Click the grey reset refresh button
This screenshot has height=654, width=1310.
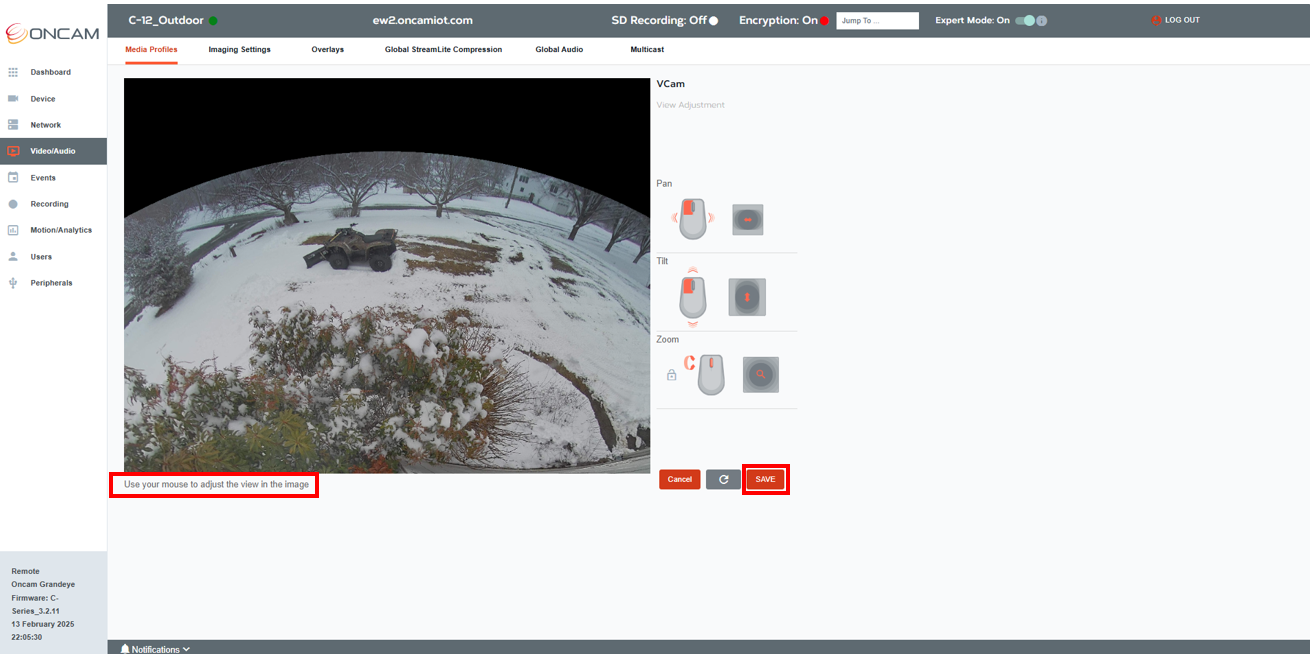point(723,479)
